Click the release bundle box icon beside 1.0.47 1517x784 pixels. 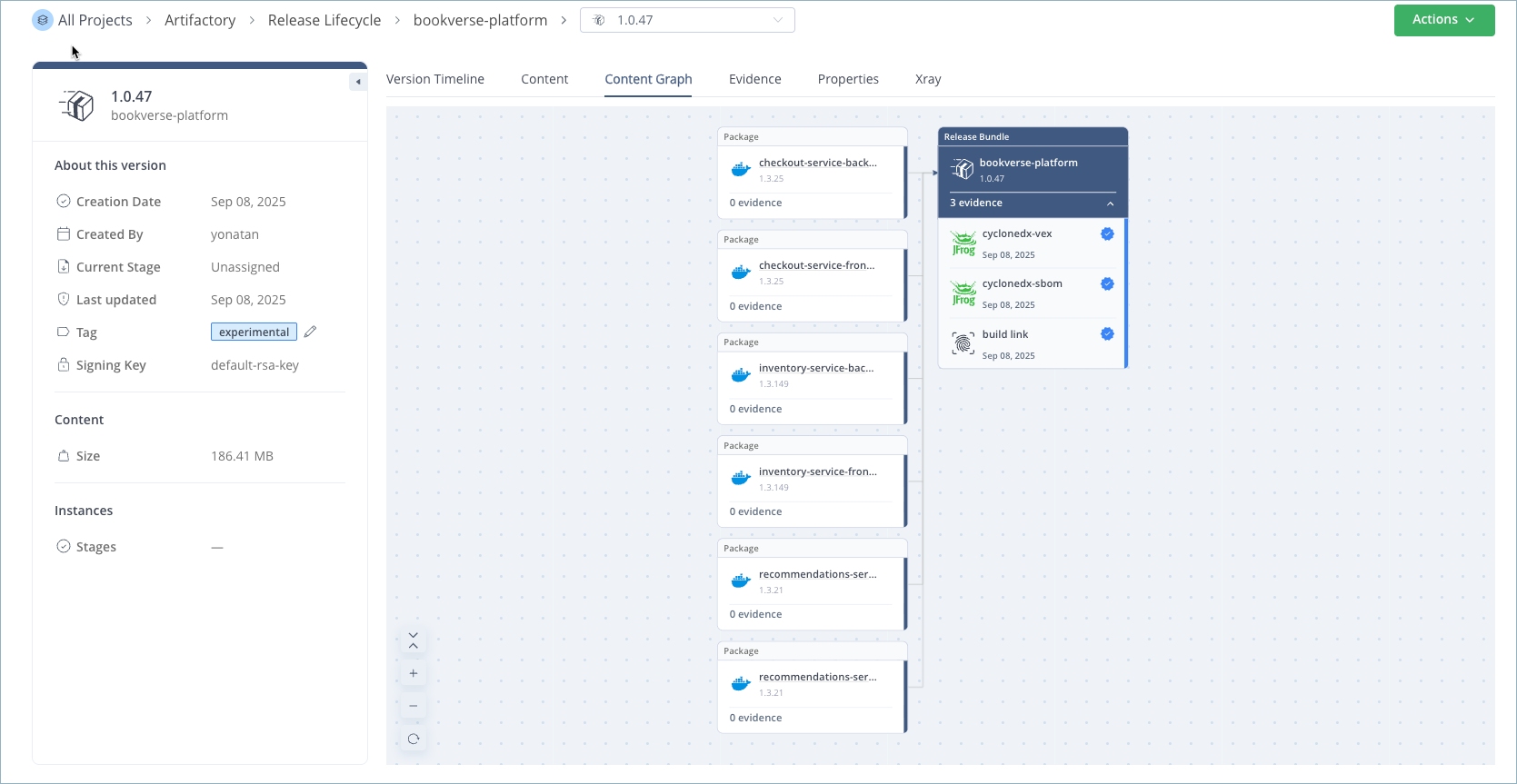(78, 105)
